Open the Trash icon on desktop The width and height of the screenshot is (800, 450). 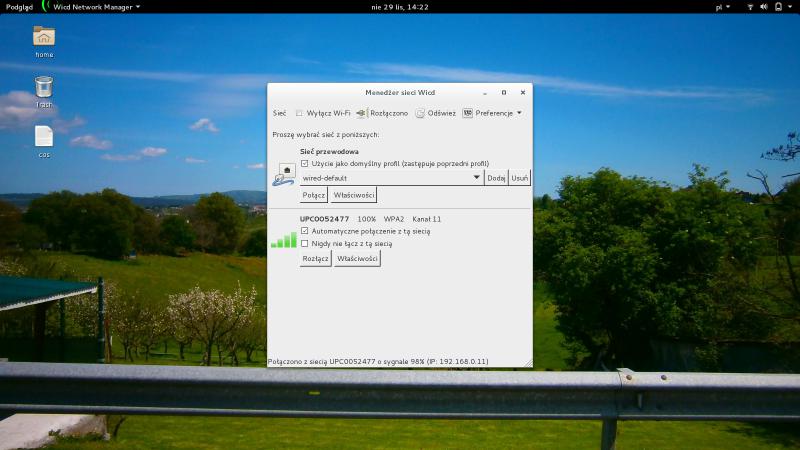44,88
